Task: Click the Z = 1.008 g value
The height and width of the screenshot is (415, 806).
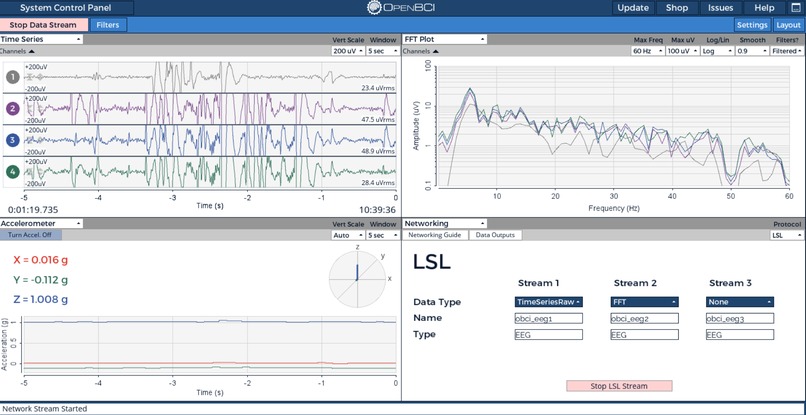Action: [x=40, y=300]
